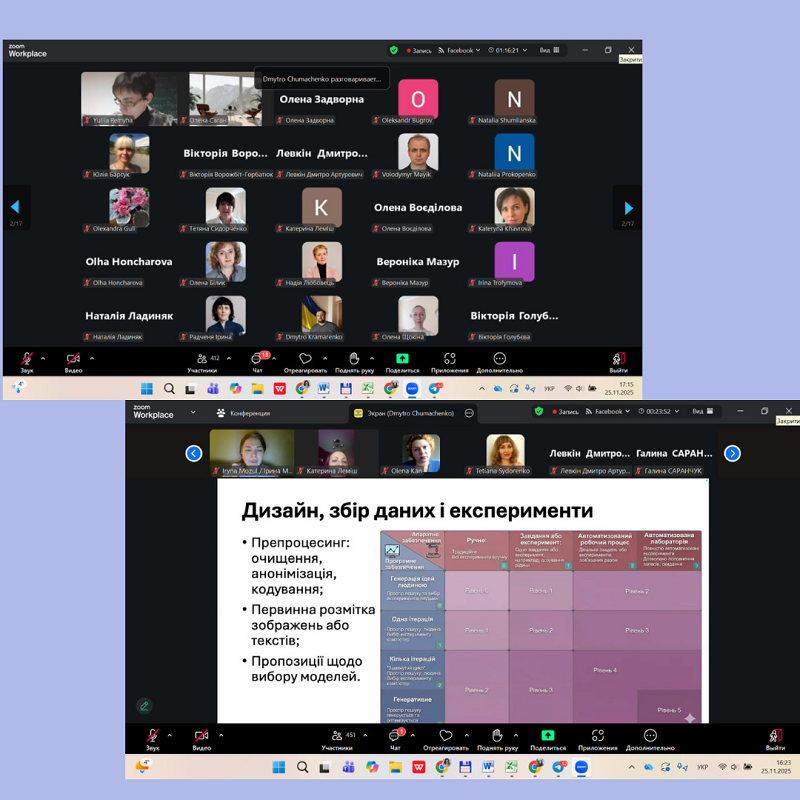Open chat with 13 unread messages
Viewport: 800px width, 800px height.
[258, 360]
